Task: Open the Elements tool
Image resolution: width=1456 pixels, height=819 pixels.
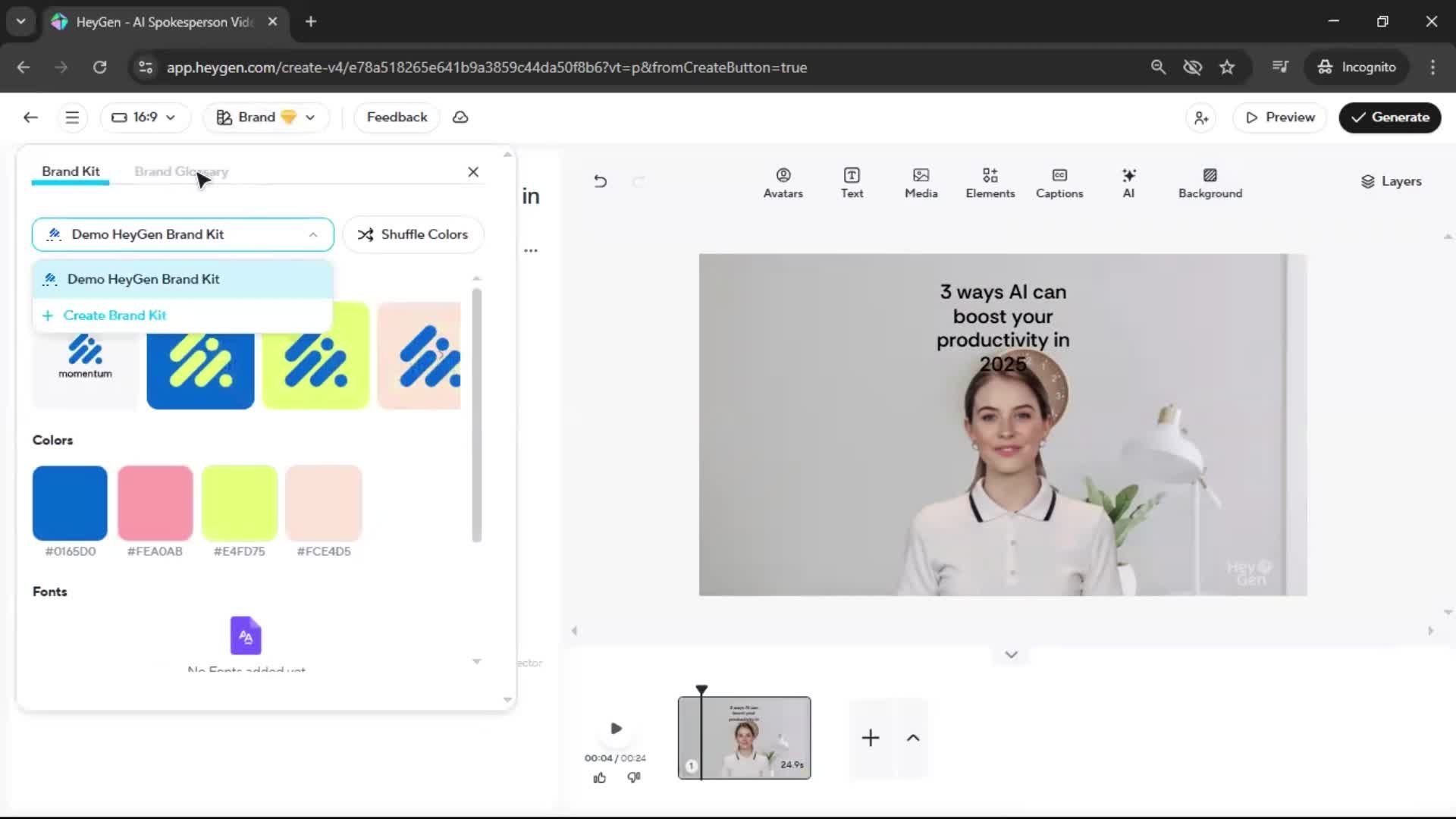Action: pyautogui.click(x=990, y=183)
